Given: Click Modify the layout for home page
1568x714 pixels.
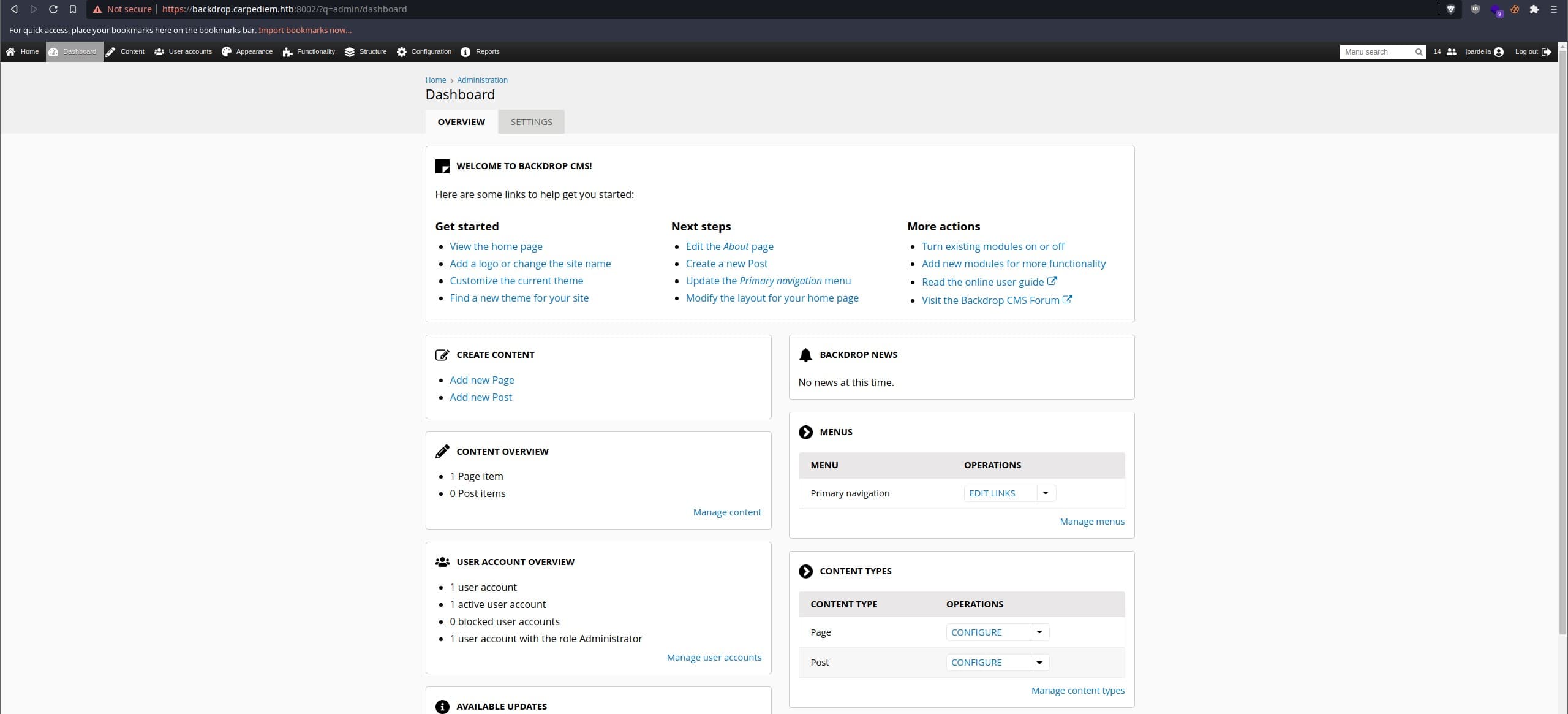Looking at the screenshot, I should tap(772, 298).
